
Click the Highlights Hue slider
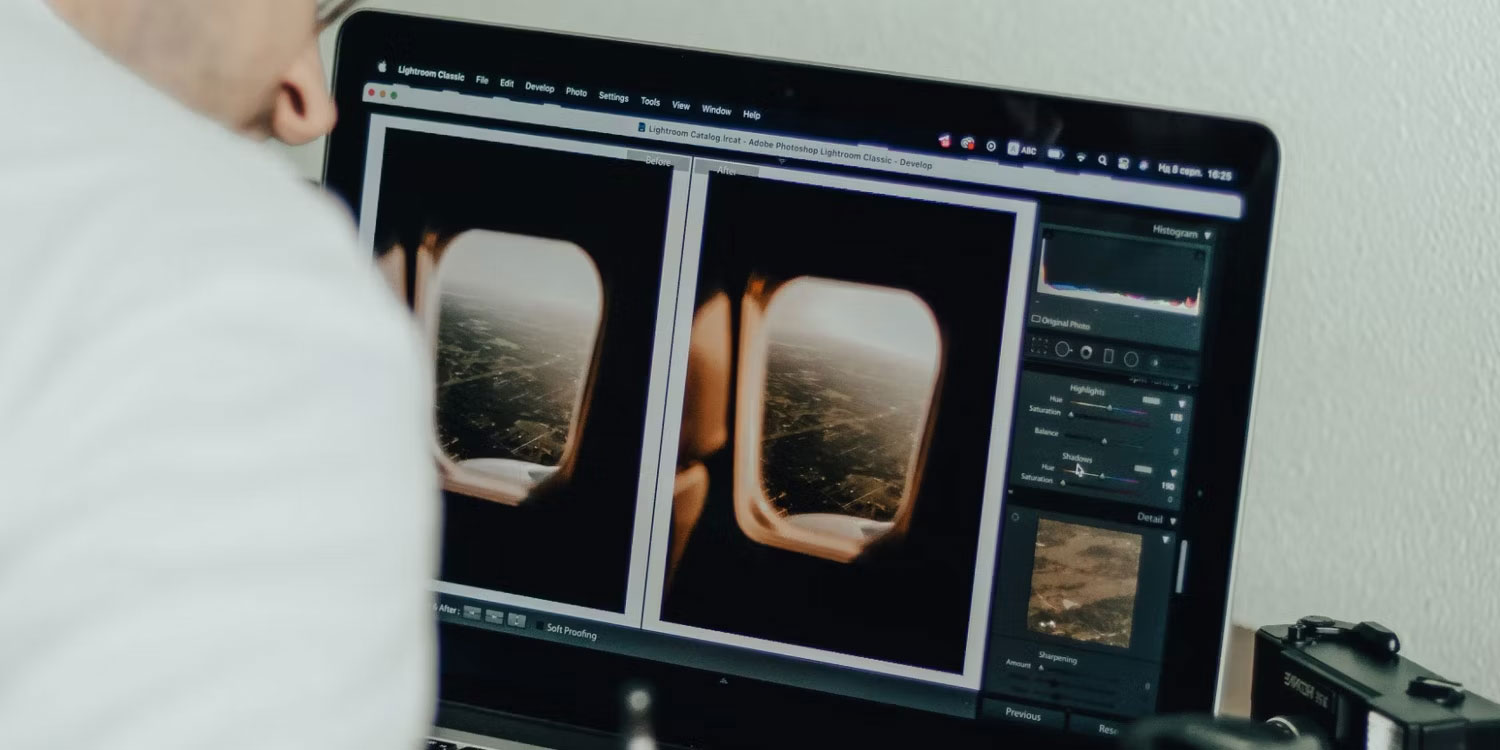[1108, 406]
